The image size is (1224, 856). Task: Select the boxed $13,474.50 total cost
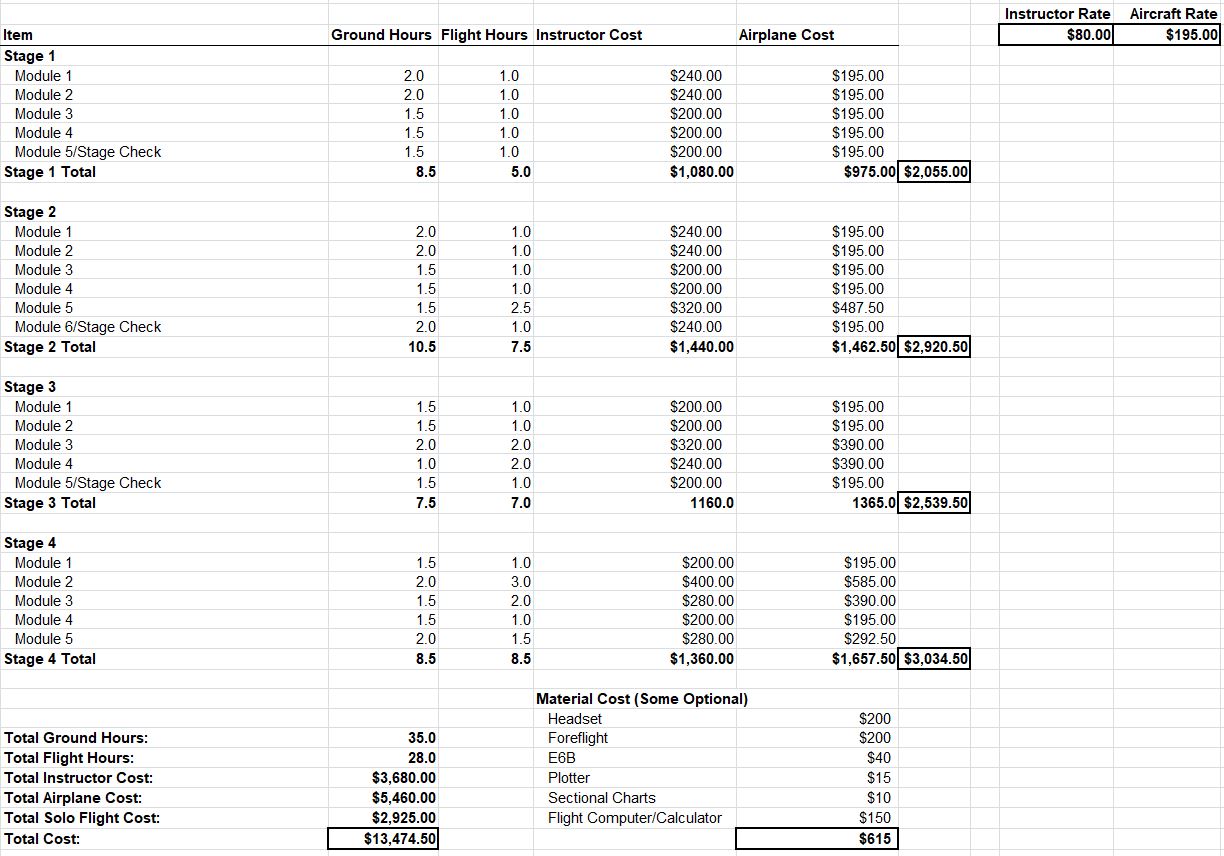click(383, 839)
